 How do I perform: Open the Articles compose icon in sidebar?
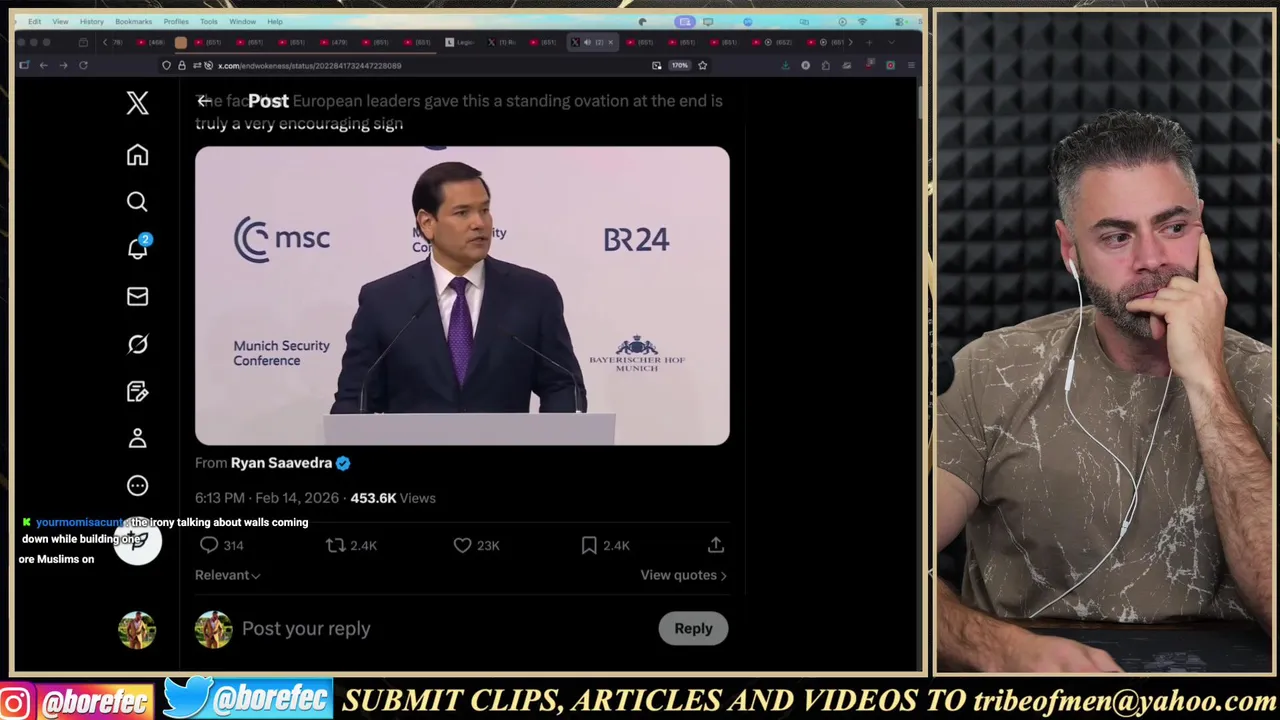click(137, 391)
